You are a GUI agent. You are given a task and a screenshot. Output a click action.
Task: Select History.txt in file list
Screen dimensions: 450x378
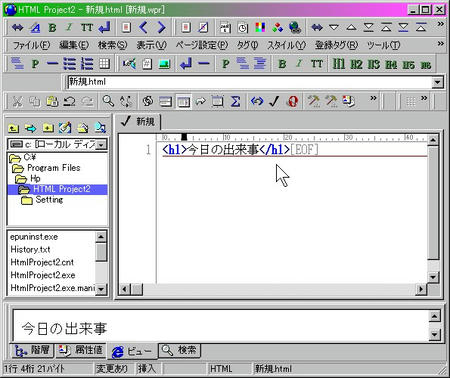pos(30,249)
